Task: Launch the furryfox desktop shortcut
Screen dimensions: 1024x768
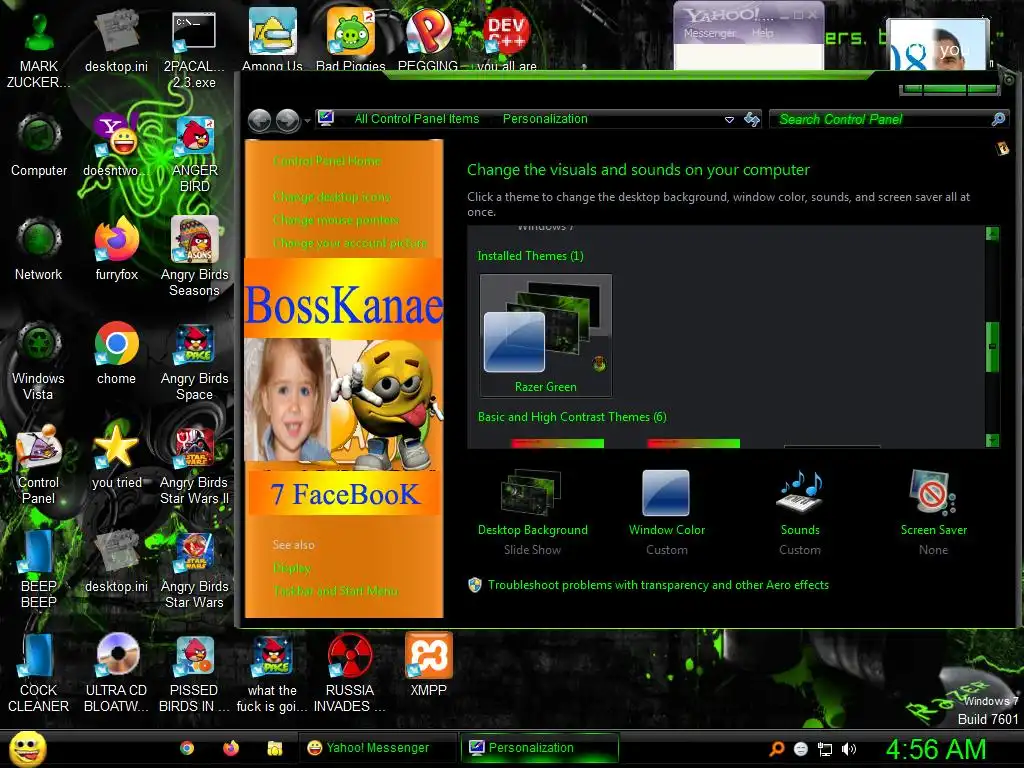Action: tap(116, 249)
